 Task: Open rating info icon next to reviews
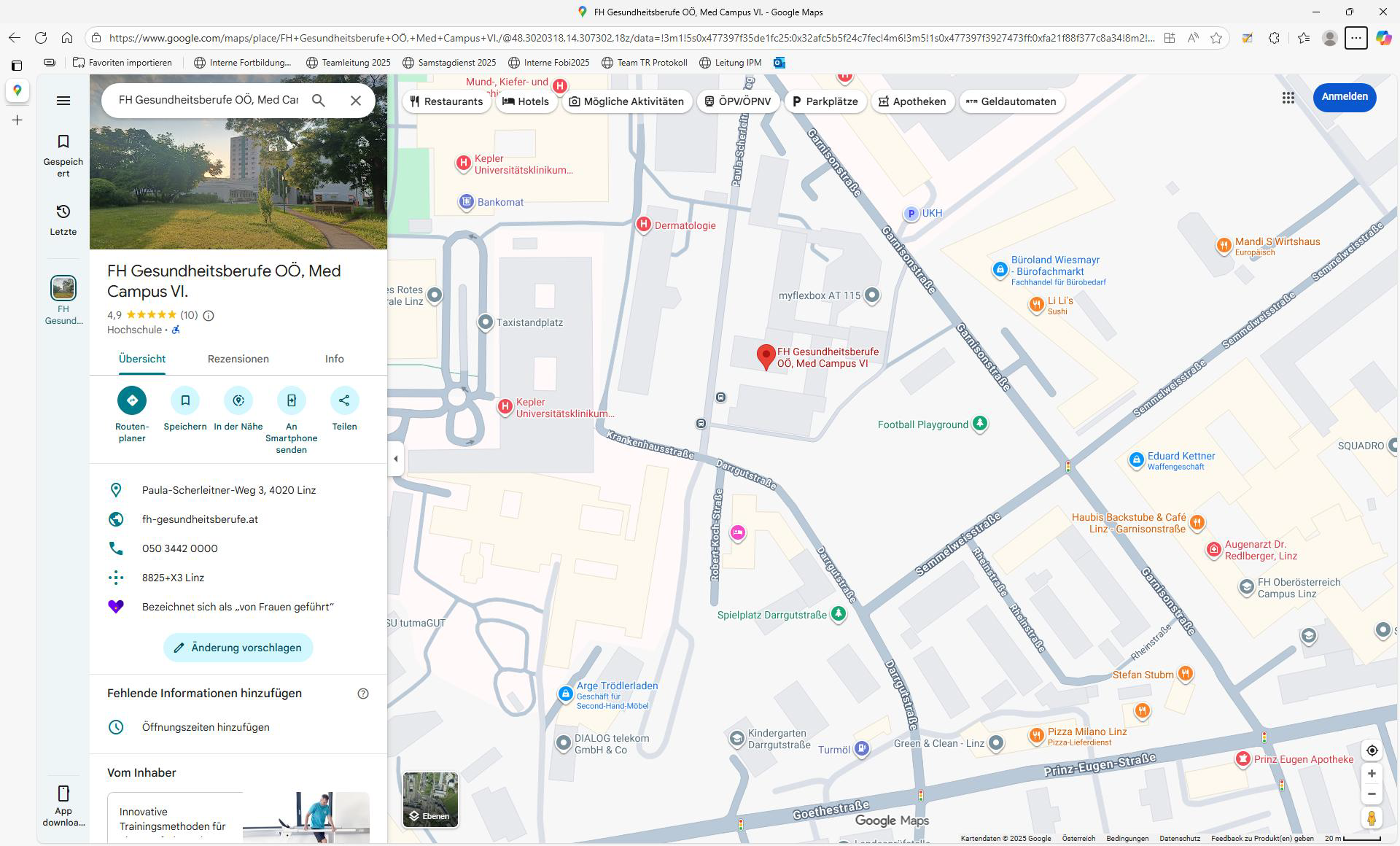(209, 316)
